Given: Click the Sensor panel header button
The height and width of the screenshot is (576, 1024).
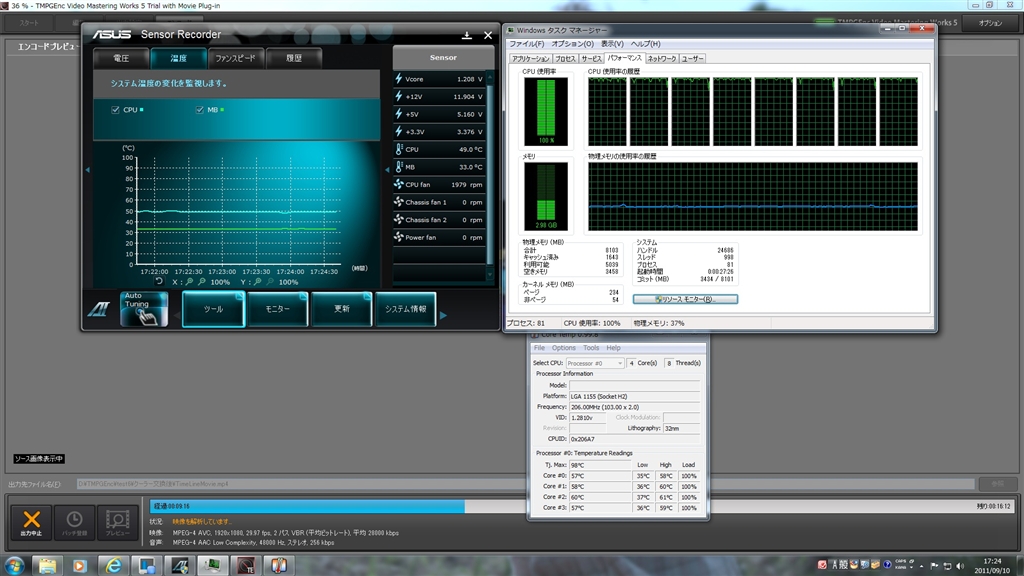Looking at the screenshot, I should point(443,57).
